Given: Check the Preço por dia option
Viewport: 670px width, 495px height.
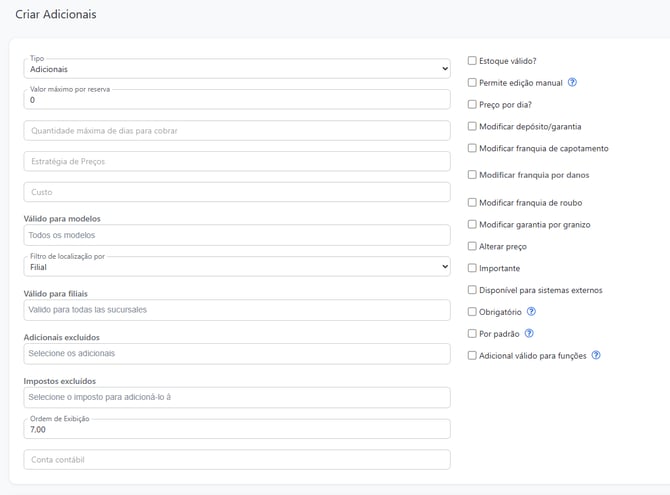Looking at the screenshot, I should tap(472, 104).
